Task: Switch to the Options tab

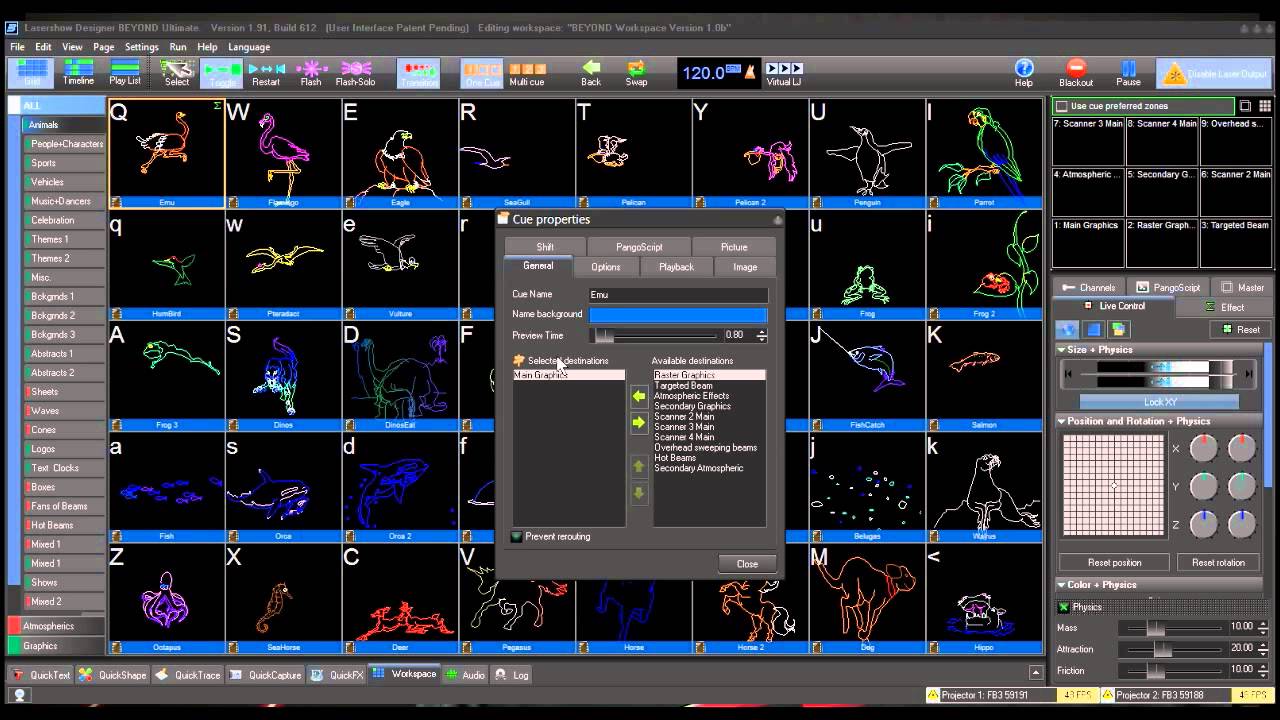Action: [605, 267]
